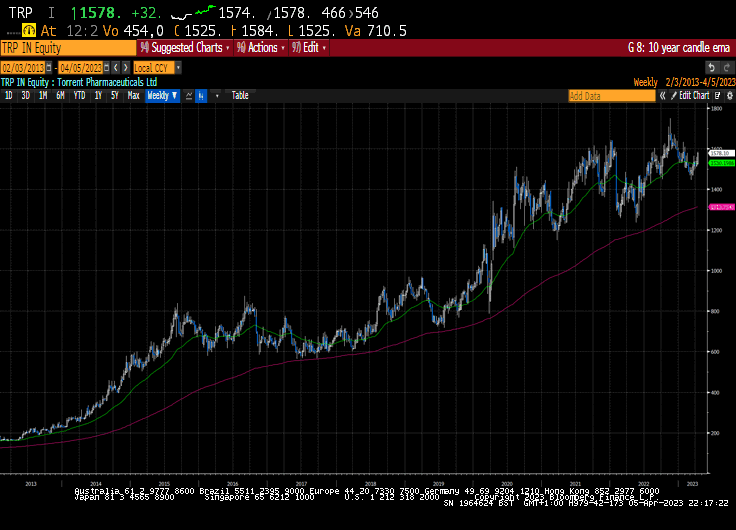Open the Actions dropdown menu
736x530 pixels.
(x=261, y=48)
